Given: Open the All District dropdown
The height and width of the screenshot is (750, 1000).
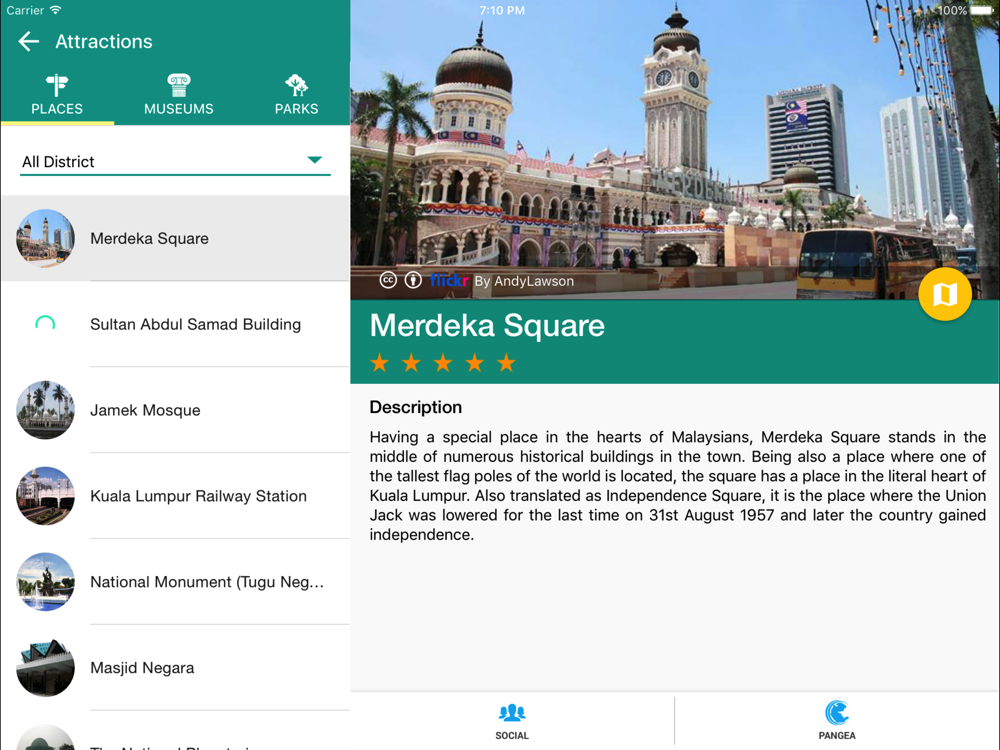Looking at the screenshot, I should point(175,162).
